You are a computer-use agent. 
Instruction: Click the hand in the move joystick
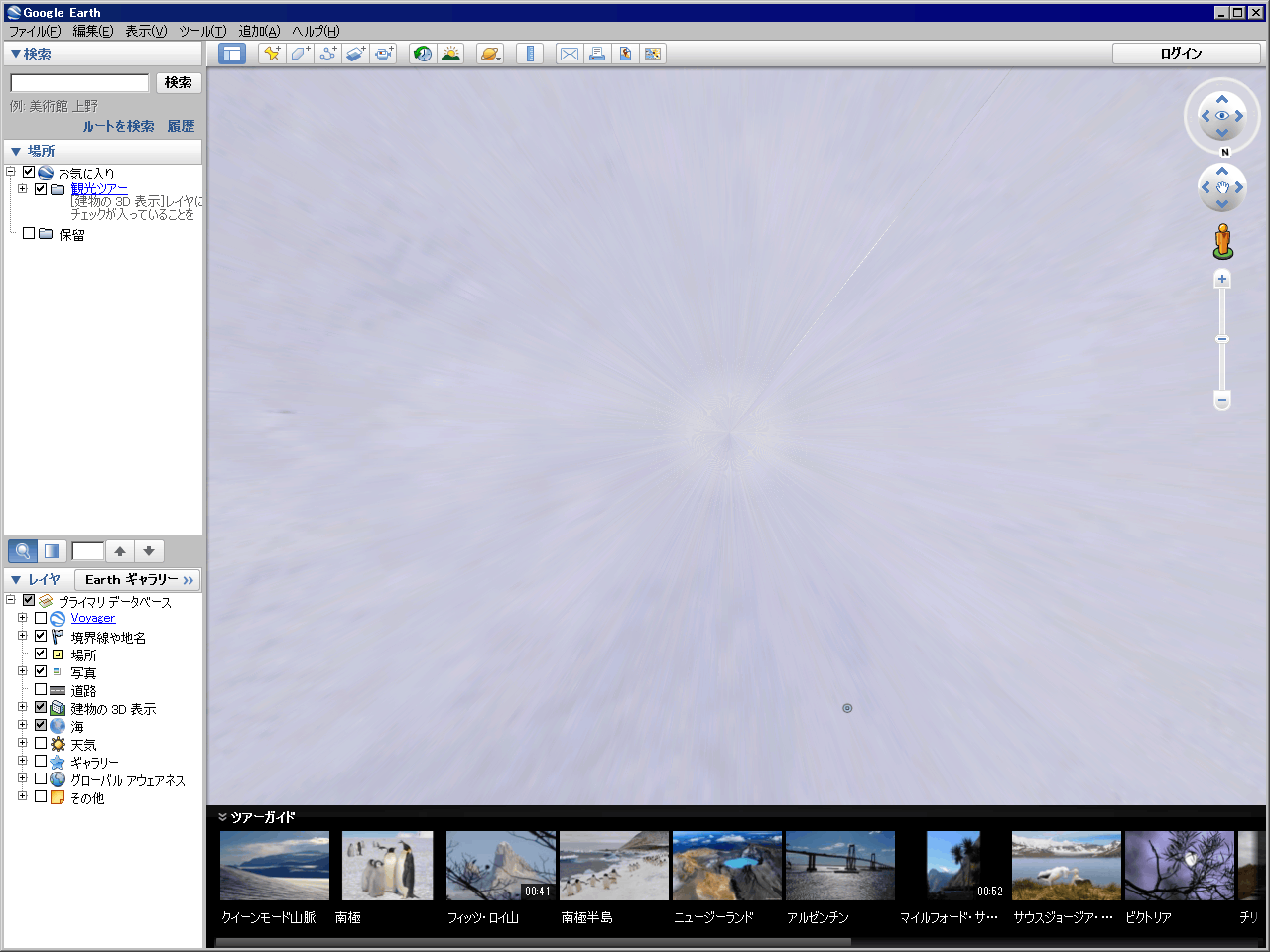[1222, 187]
